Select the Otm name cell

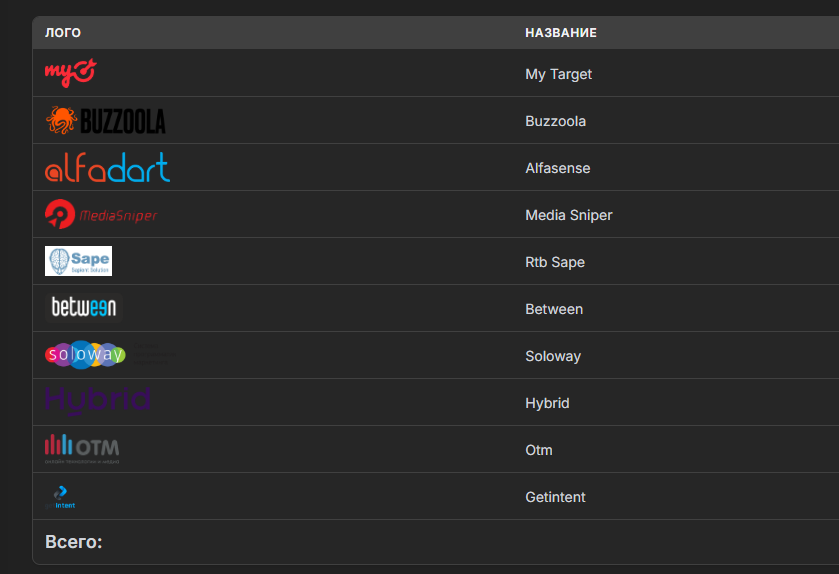pyautogui.click(x=539, y=450)
